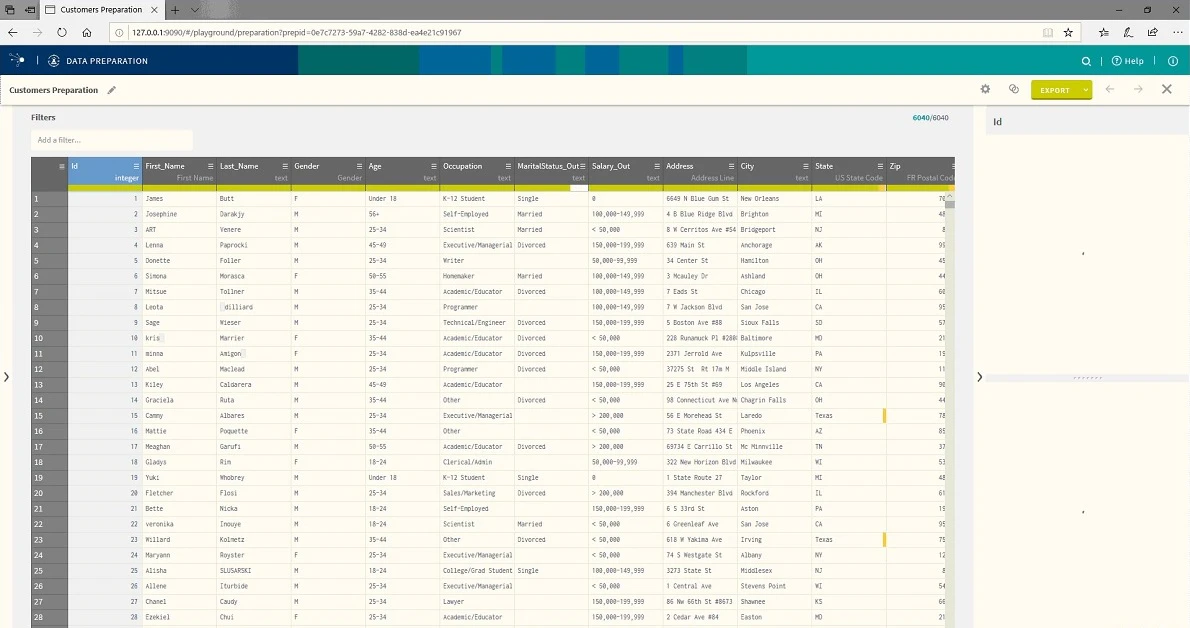Undo the last step with left arrow
Image resolution: width=1190 pixels, height=628 pixels.
(x=1110, y=89)
